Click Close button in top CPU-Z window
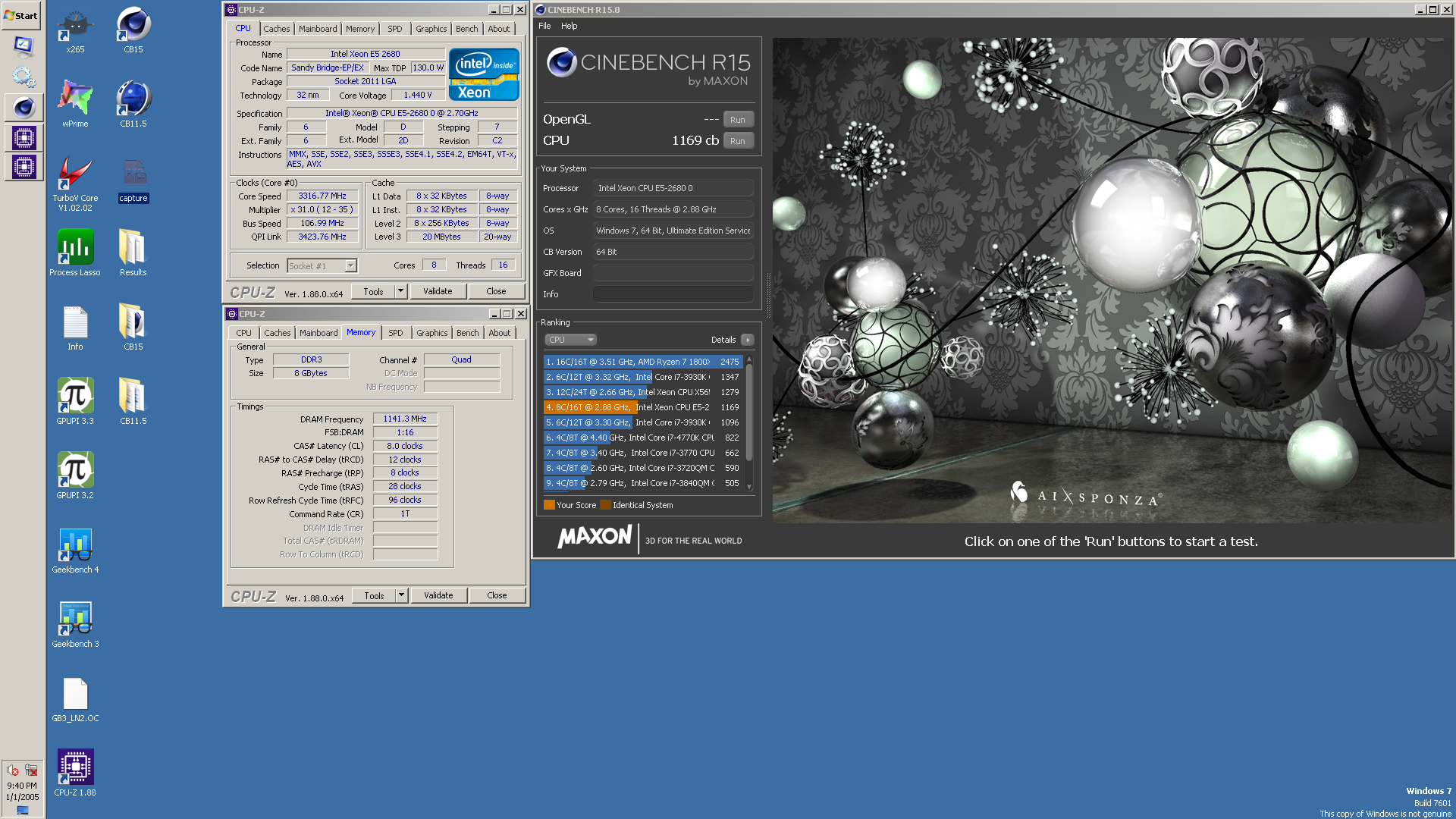1456x819 pixels. (496, 291)
